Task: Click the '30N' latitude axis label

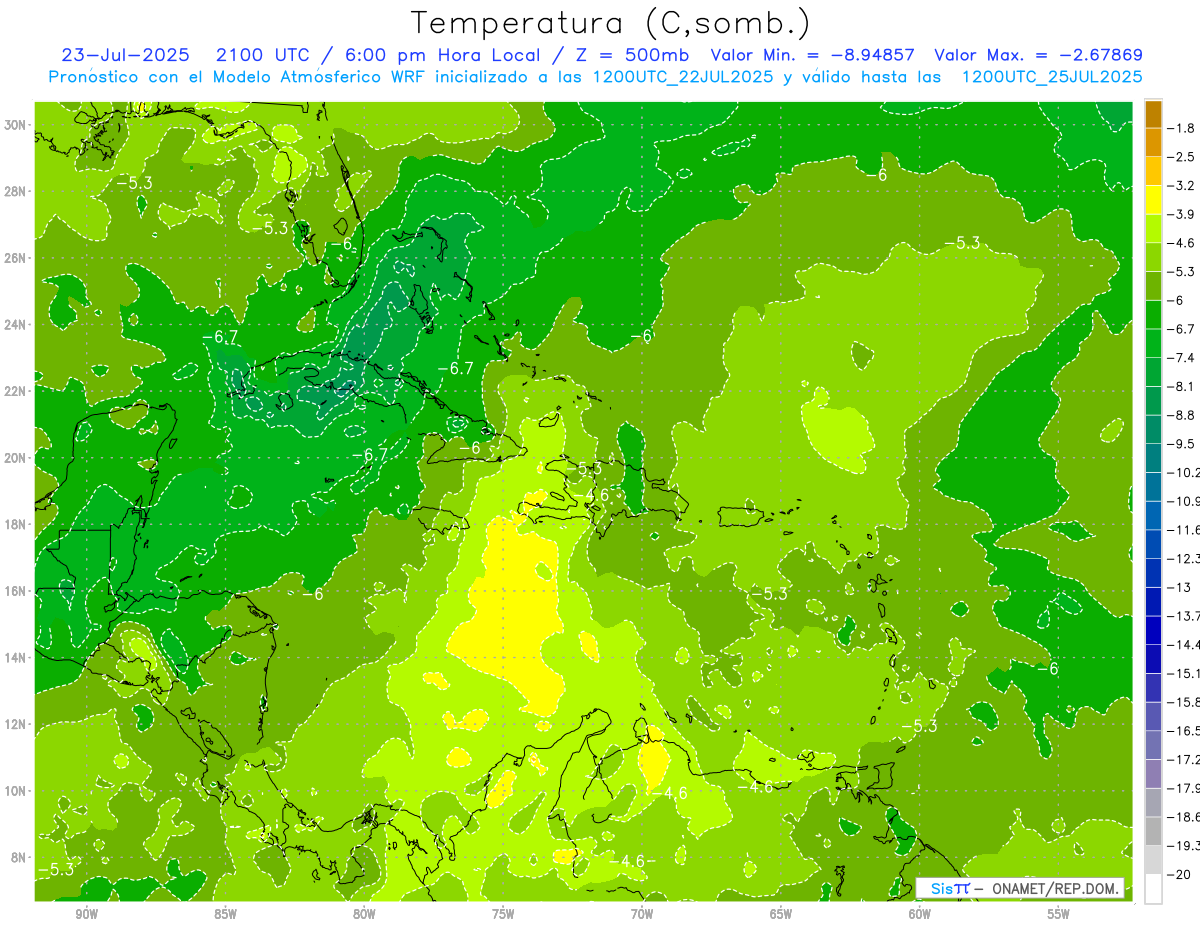Action: (17, 125)
